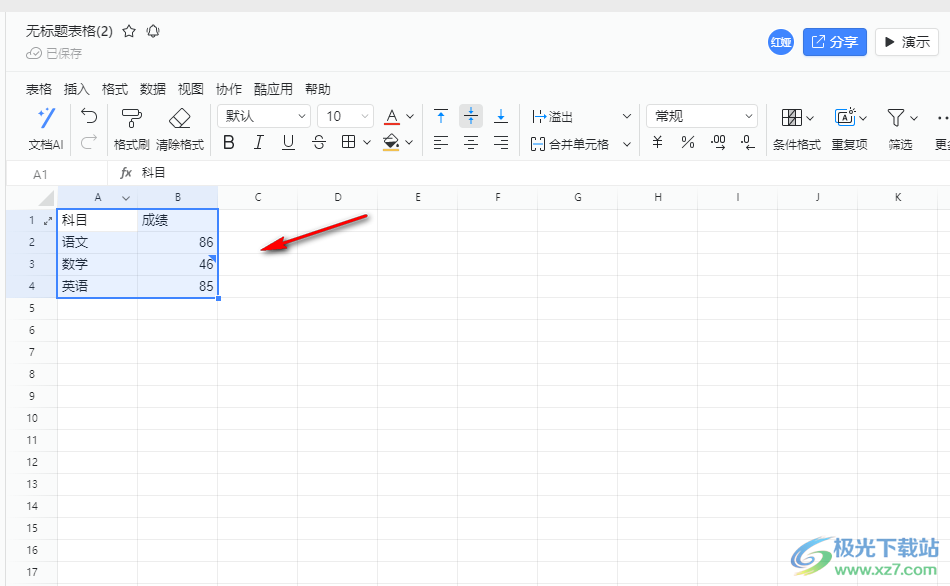Click the select-all corner triangle
This screenshot has height=586, width=950.
pyautogui.click(x=45, y=198)
